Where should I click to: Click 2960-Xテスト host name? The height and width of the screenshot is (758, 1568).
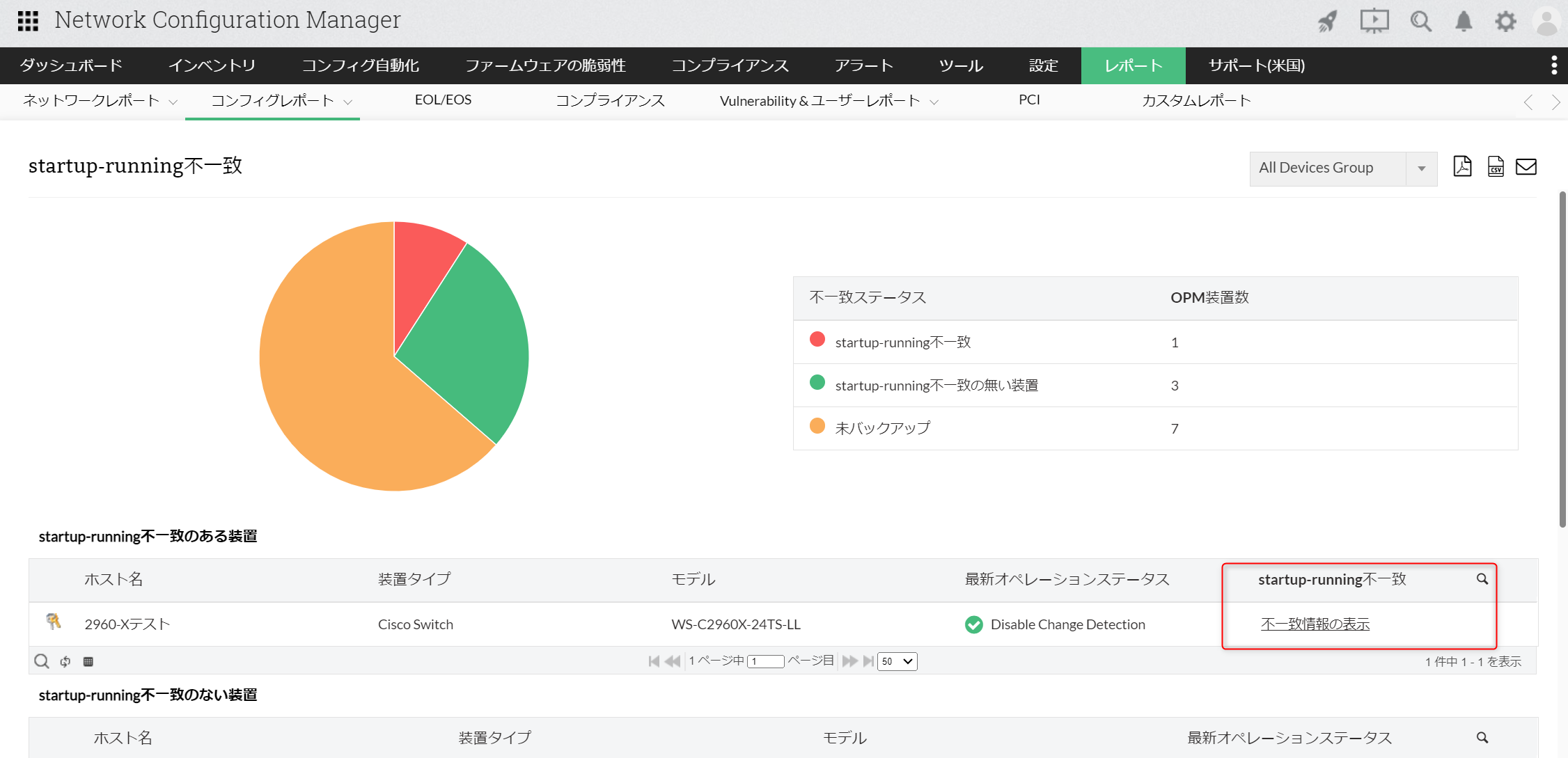tap(127, 624)
